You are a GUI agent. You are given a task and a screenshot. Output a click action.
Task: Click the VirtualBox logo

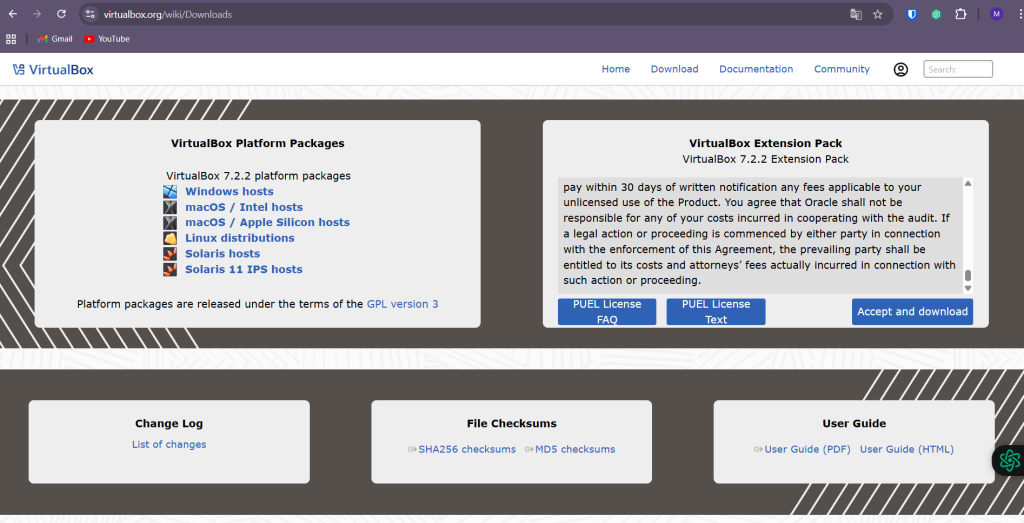pos(53,69)
